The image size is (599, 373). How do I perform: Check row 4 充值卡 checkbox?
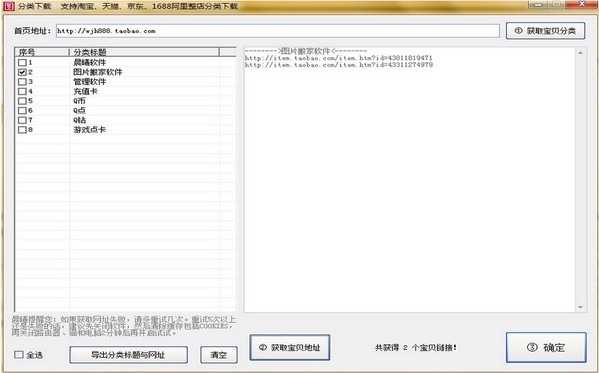[22, 91]
